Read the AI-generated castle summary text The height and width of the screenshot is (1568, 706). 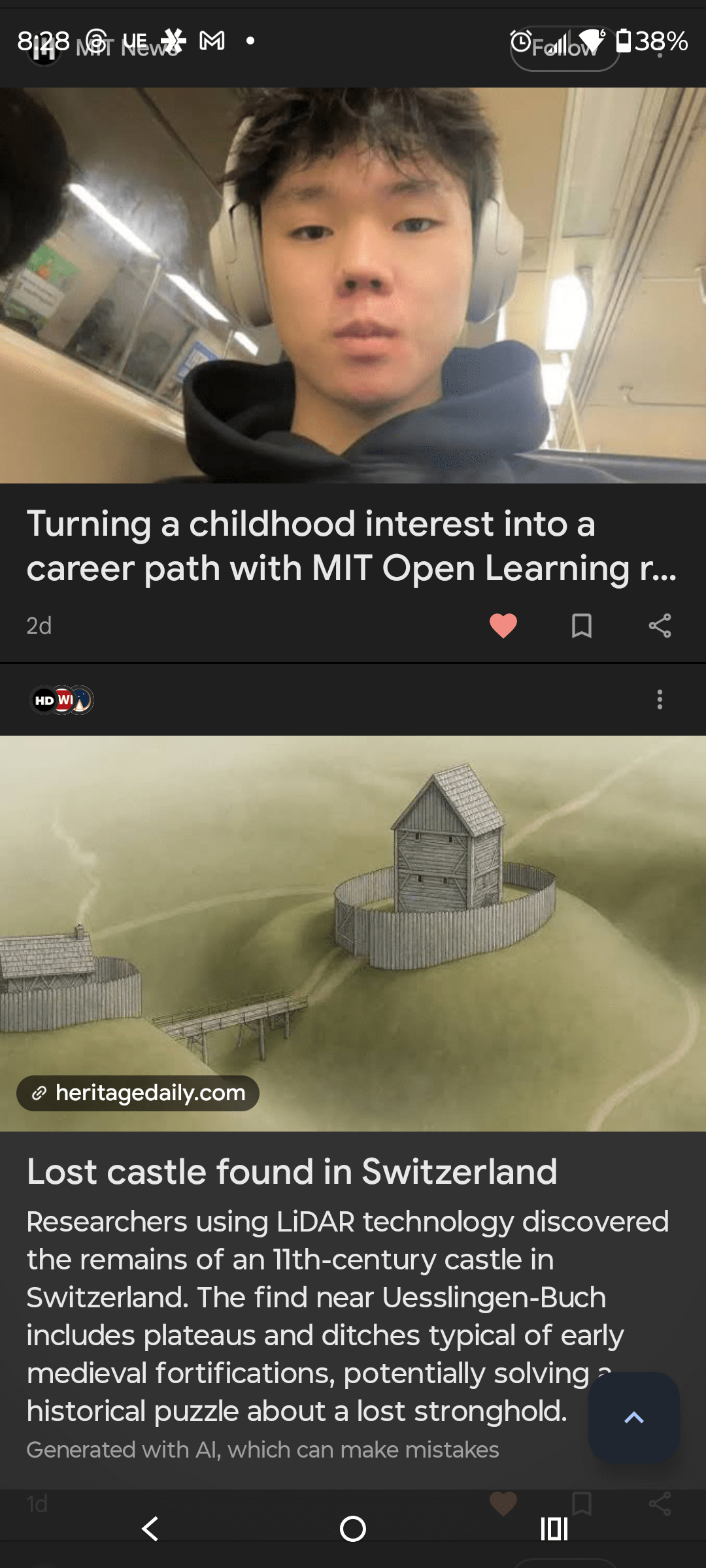[348, 1316]
